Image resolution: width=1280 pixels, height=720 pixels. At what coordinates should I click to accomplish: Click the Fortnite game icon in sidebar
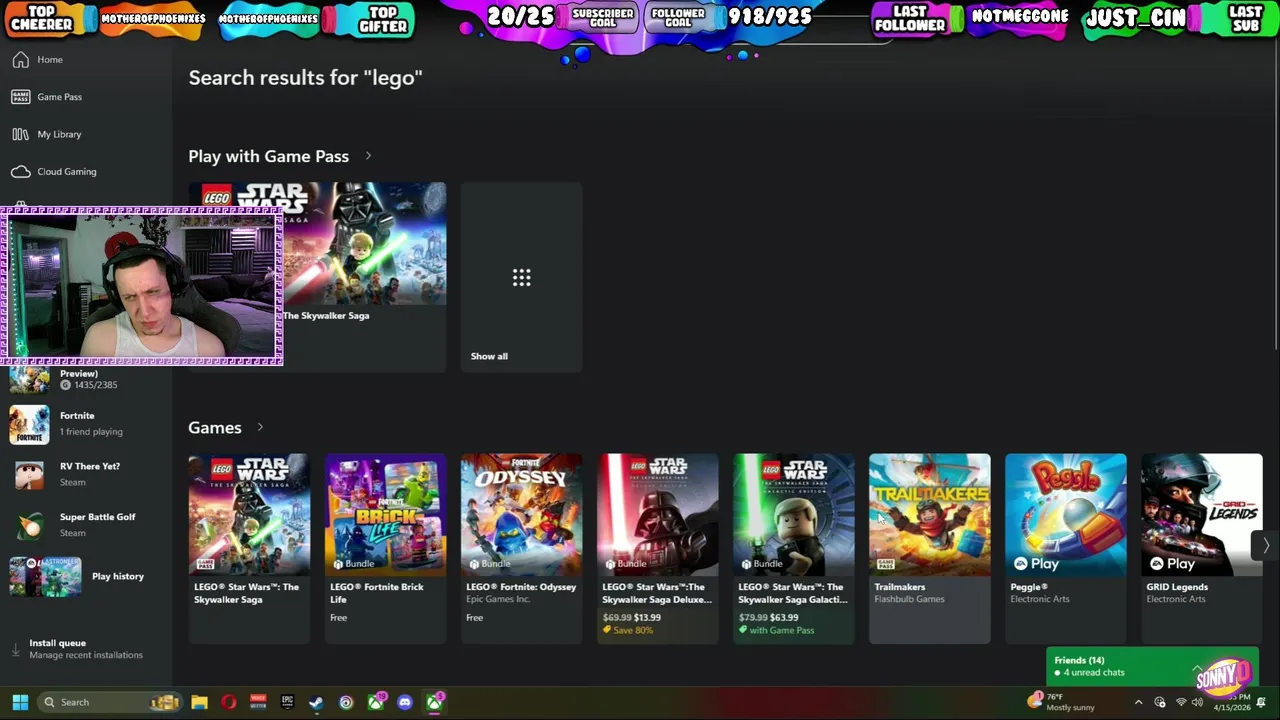coord(29,424)
